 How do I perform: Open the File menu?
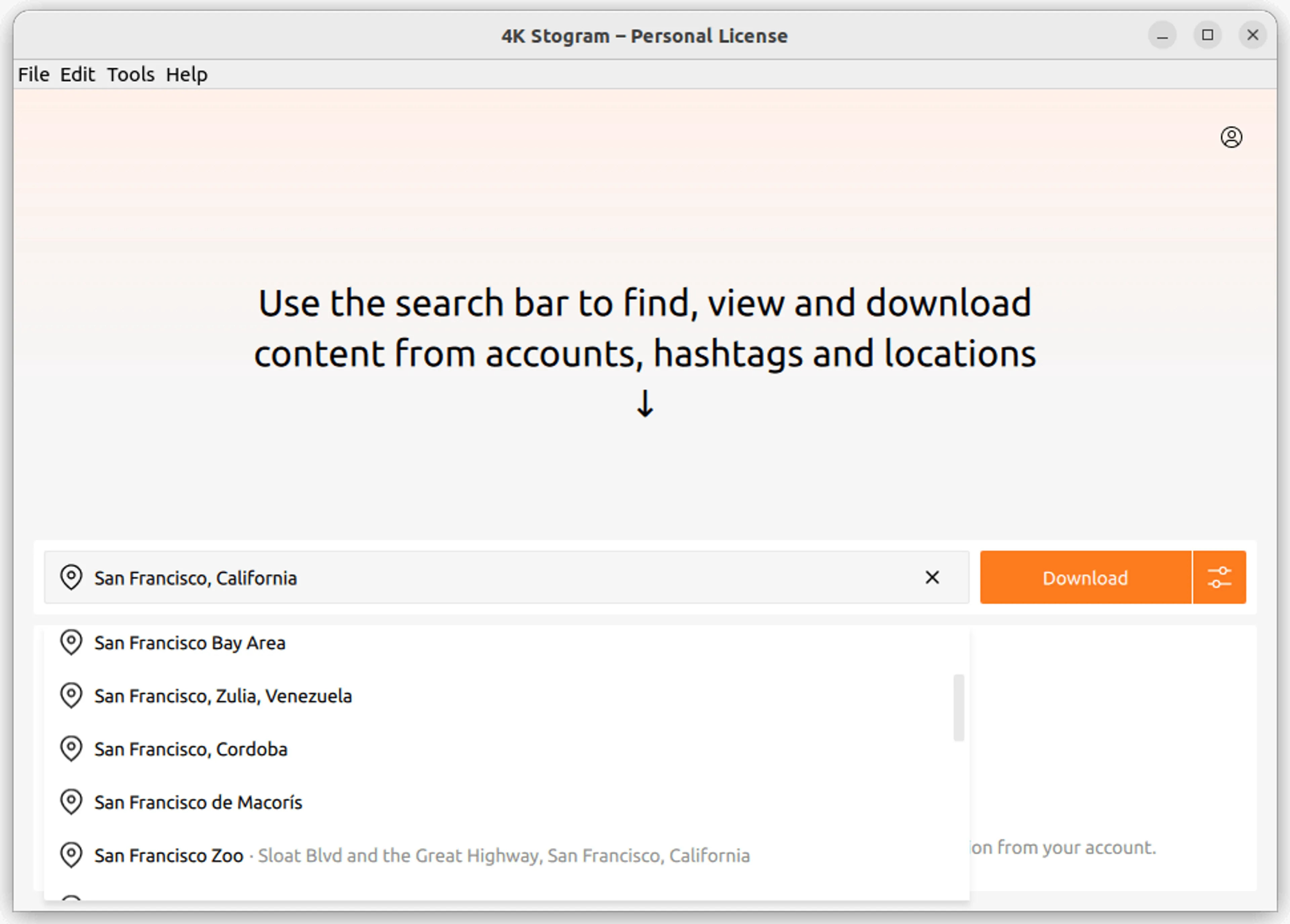tap(34, 75)
